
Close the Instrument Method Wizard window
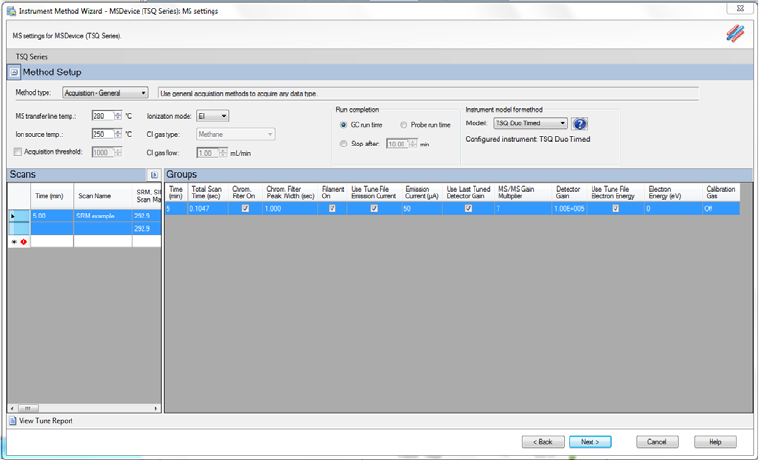coord(740,8)
